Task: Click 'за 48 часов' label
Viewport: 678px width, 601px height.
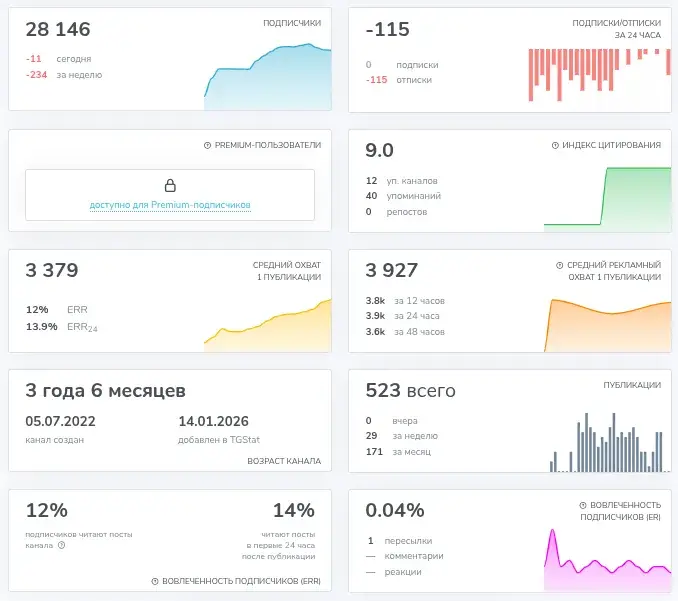Action: coord(419,332)
